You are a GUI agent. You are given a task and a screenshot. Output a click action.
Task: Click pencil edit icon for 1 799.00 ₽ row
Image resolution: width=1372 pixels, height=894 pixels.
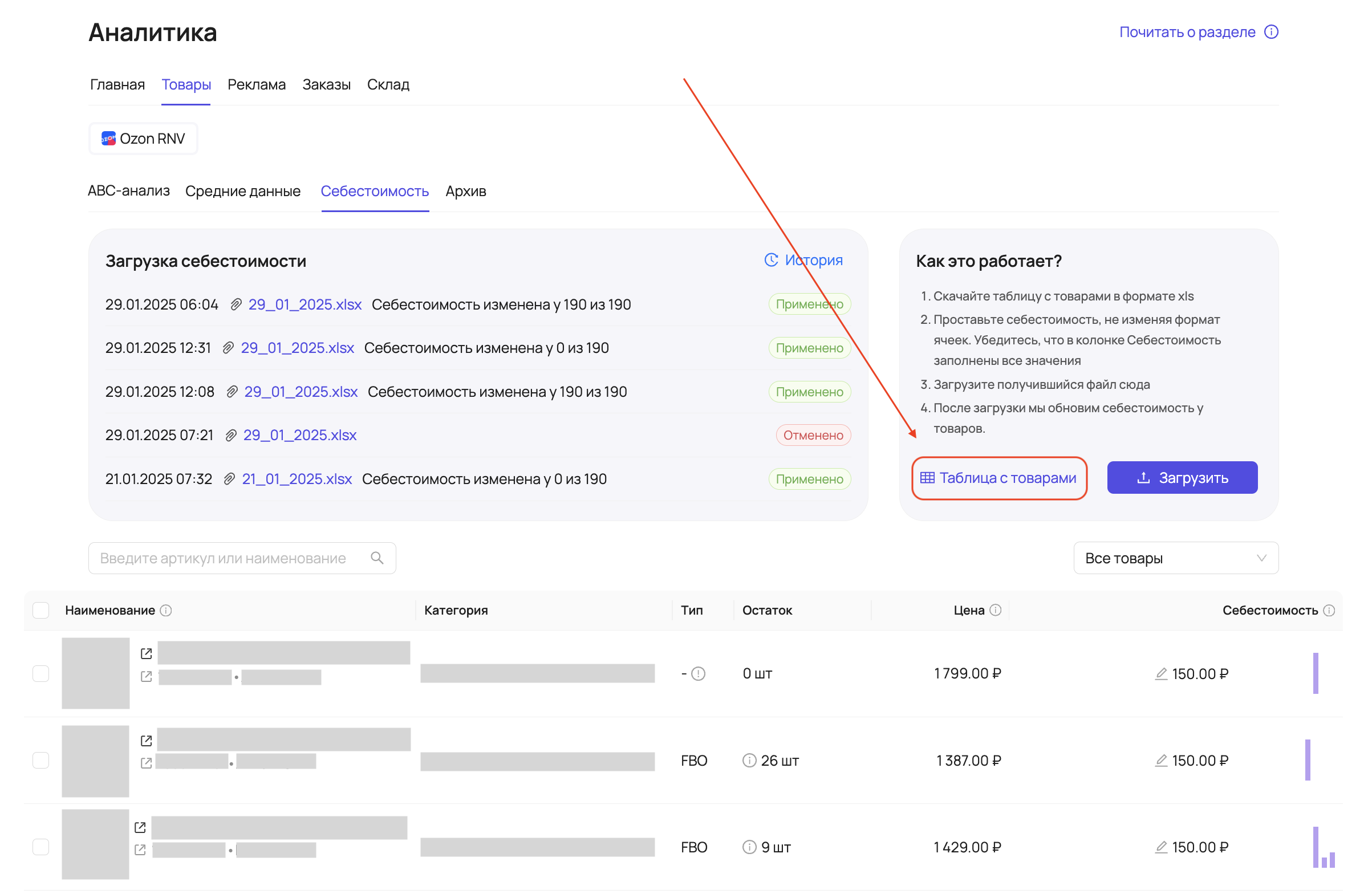pyautogui.click(x=1161, y=673)
